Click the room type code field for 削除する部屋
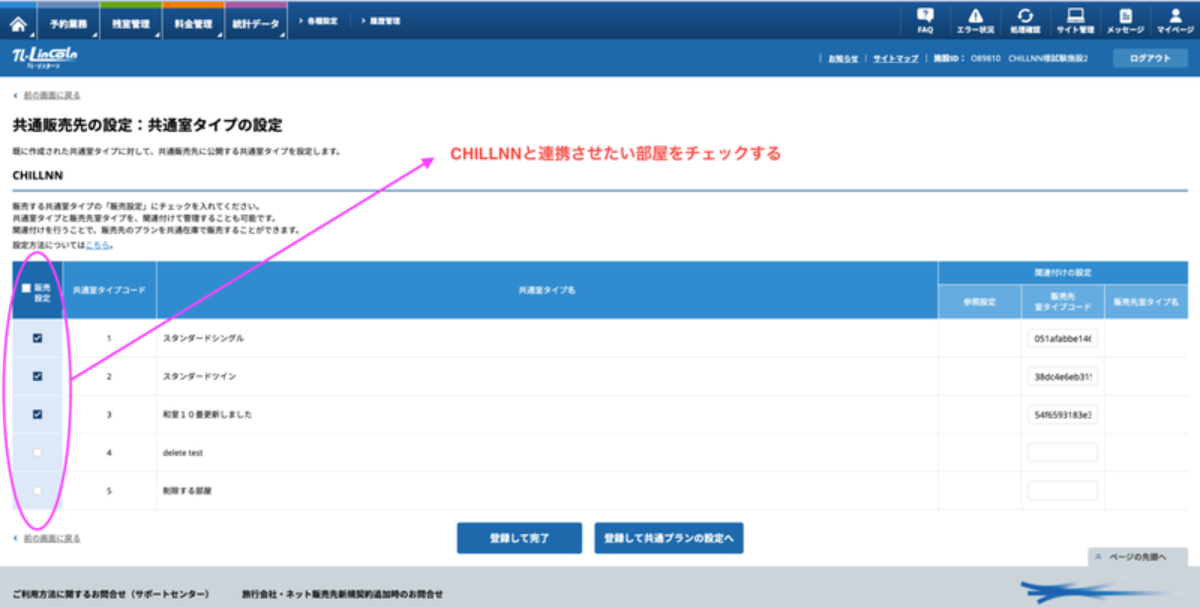 1062,491
